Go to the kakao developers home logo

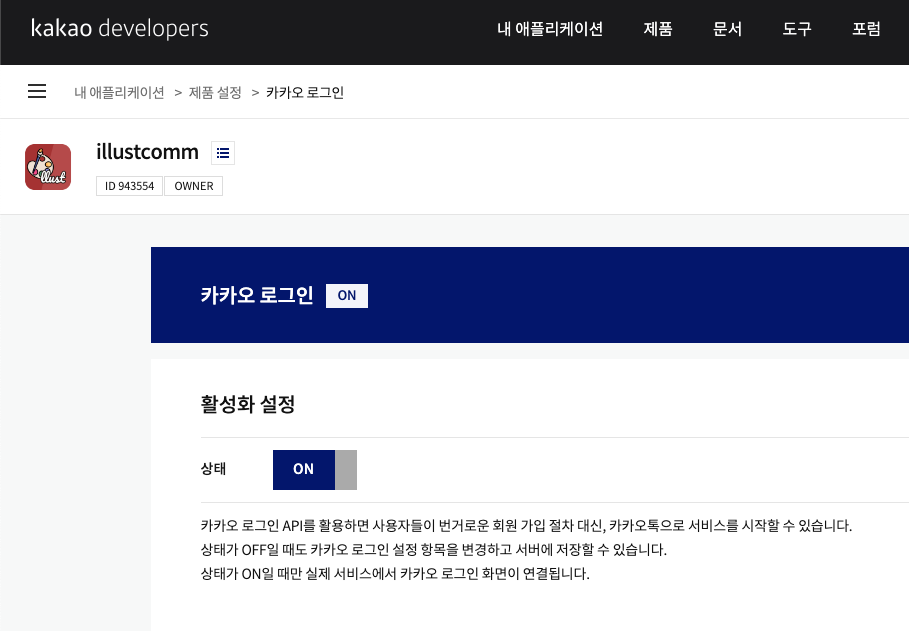click(x=119, y=28)
